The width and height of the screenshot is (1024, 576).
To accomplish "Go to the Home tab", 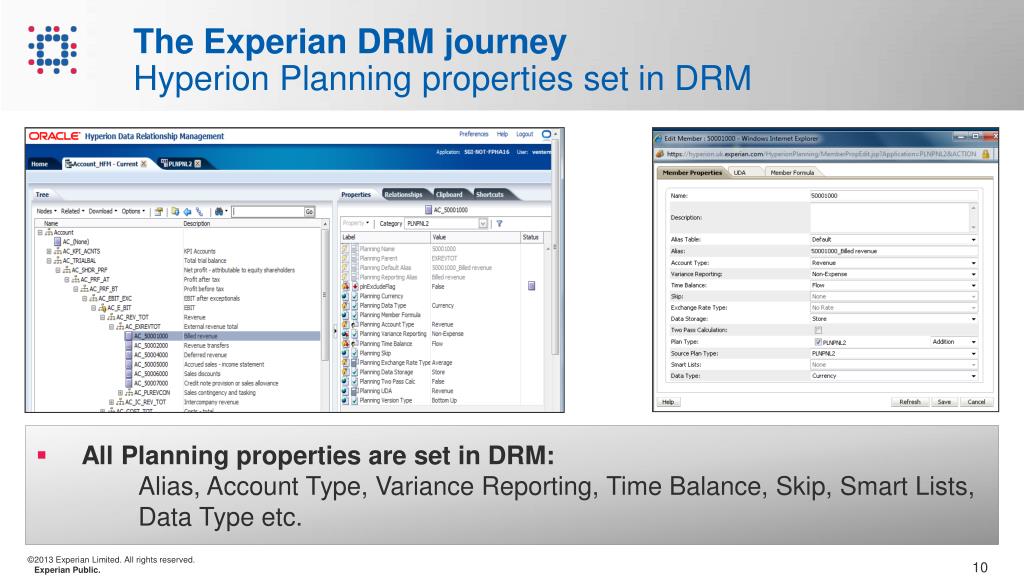I will coord(39,164).
